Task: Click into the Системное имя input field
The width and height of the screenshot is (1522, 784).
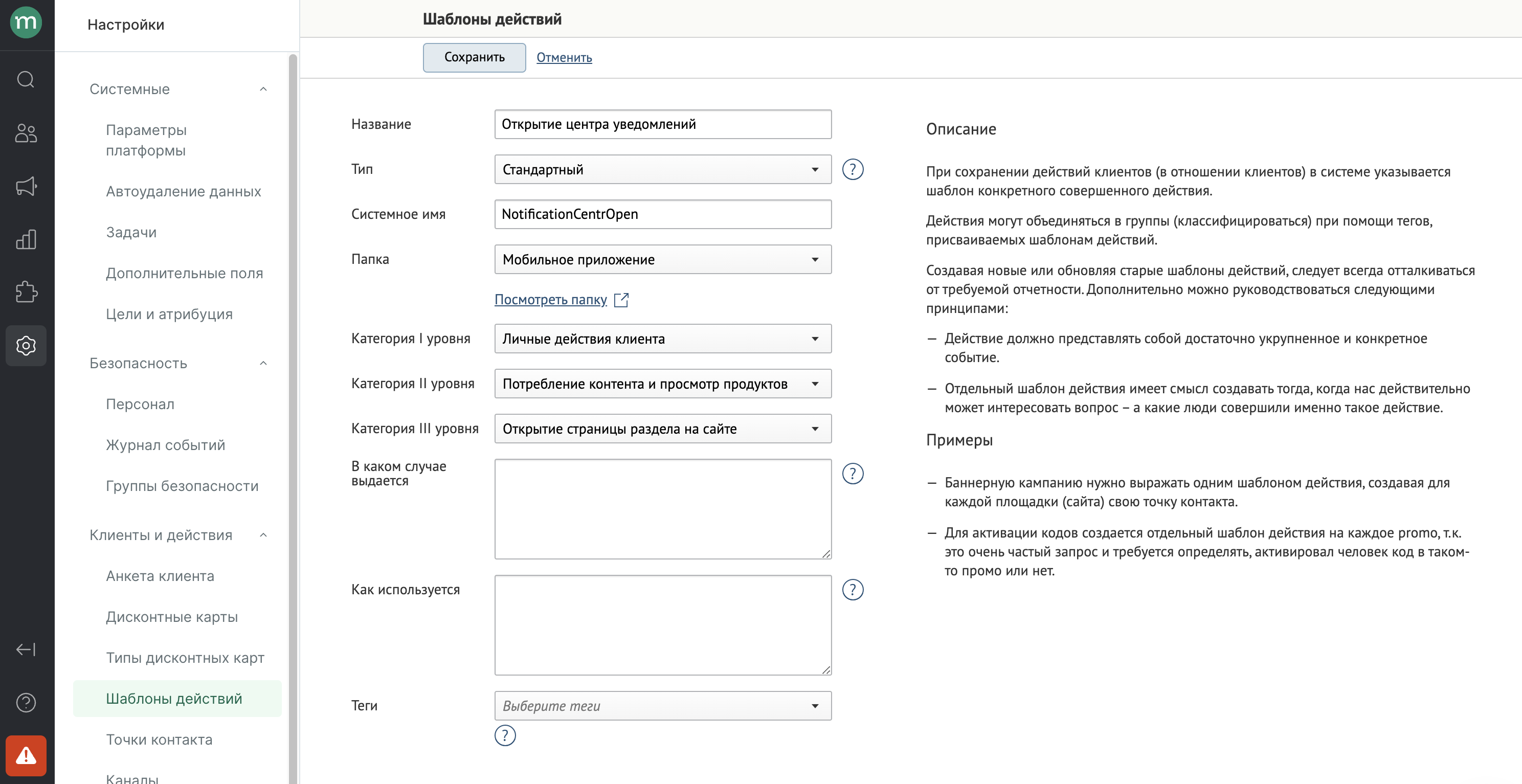Action: coord(663,214)
